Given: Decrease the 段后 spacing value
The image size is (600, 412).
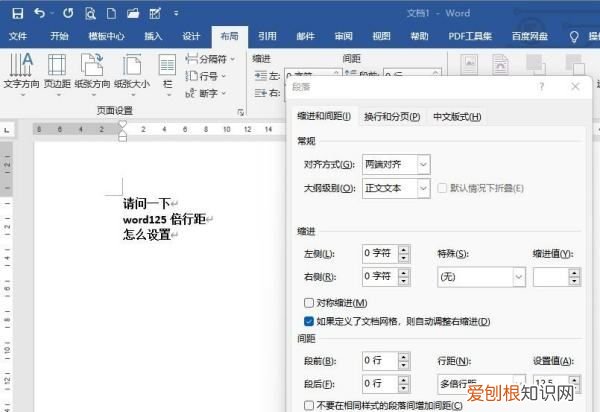Looking at the screenshot, I should point(404,388).
